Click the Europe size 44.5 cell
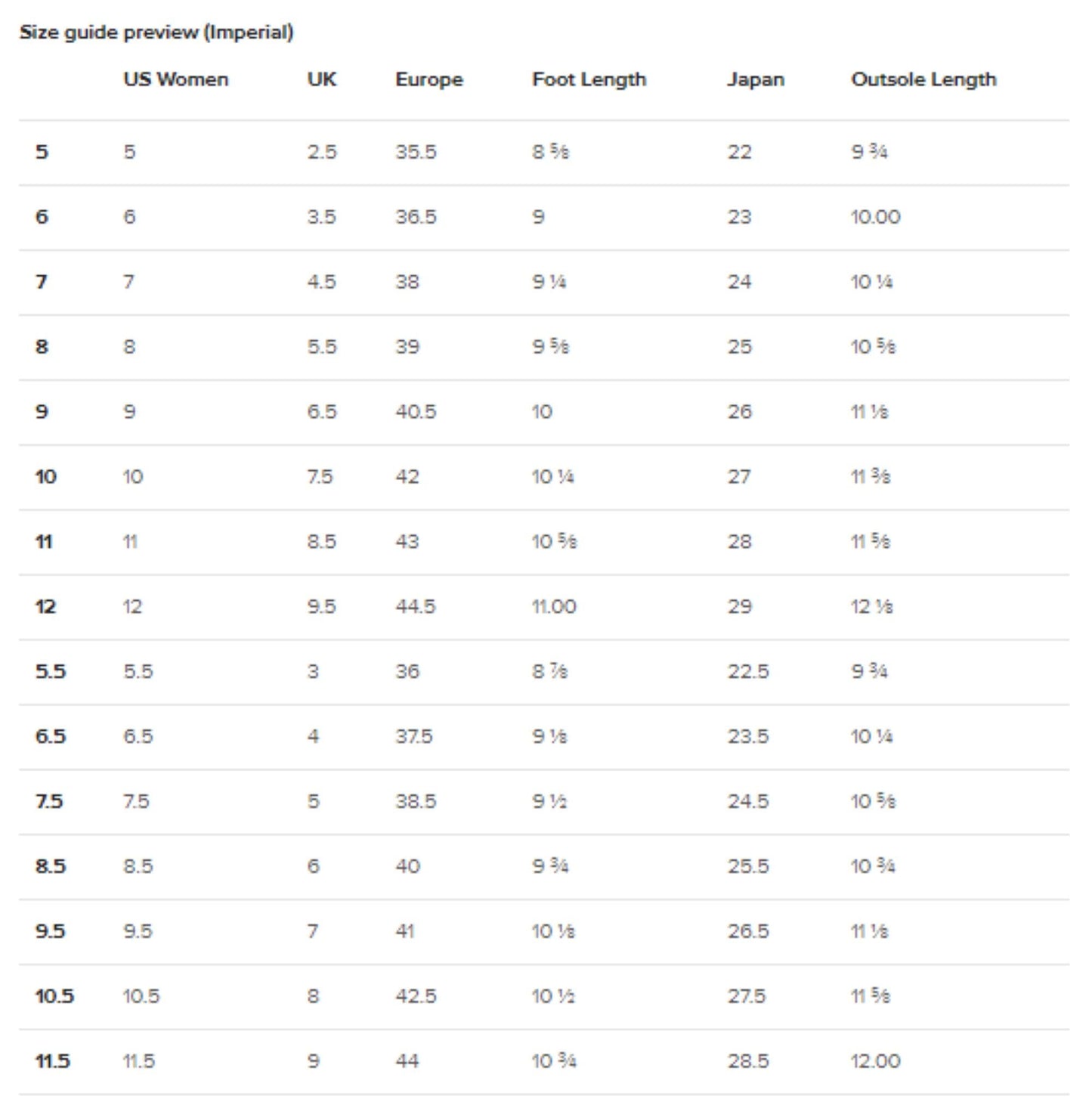The width and height of the screenshot is (1092, 1102). coord(416,607)
